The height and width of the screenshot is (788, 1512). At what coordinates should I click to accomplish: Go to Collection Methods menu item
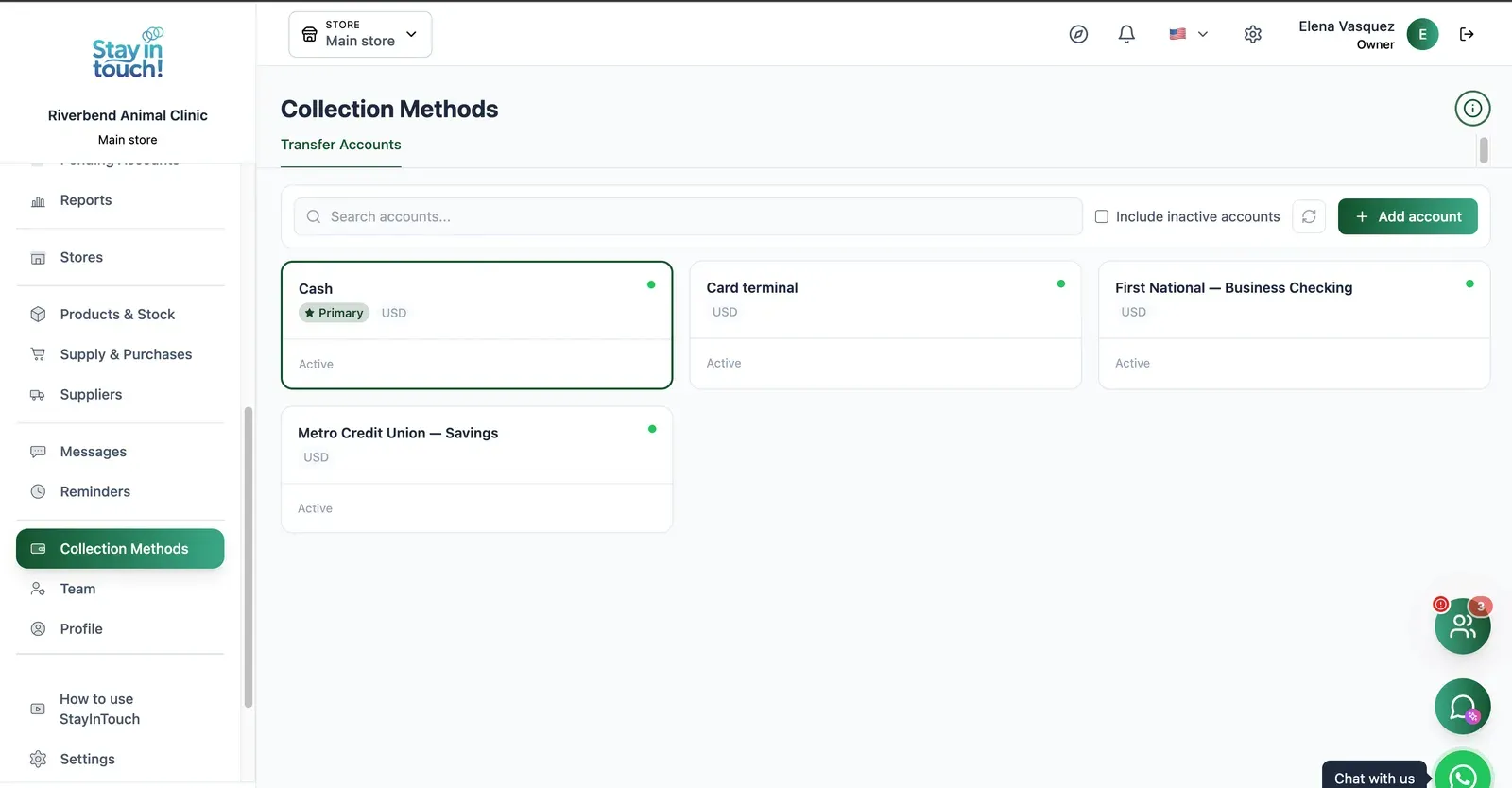120,549
